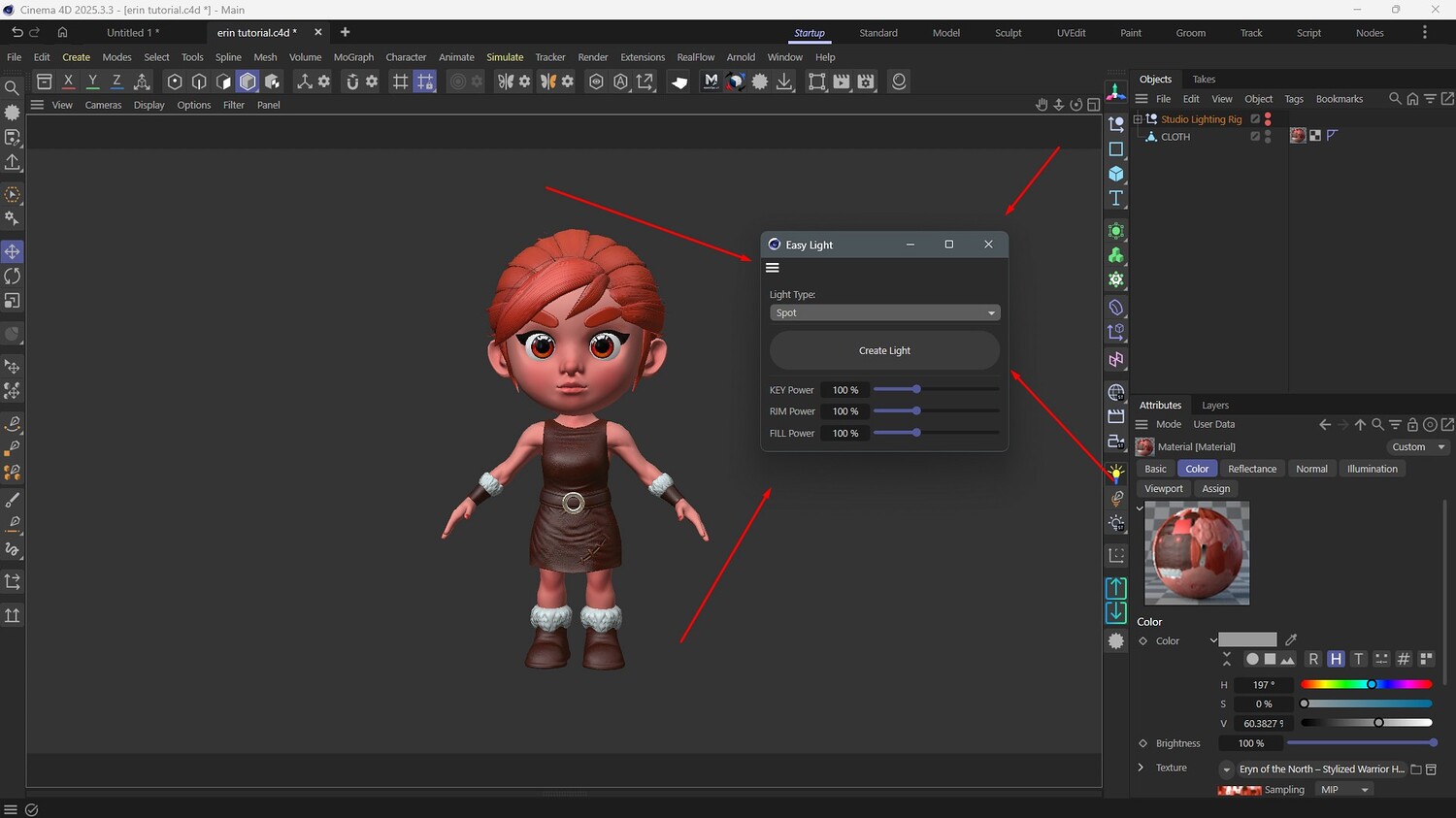1456x818 pixels.
Task: Open the User Data menu button
Action: [1214, 425]
